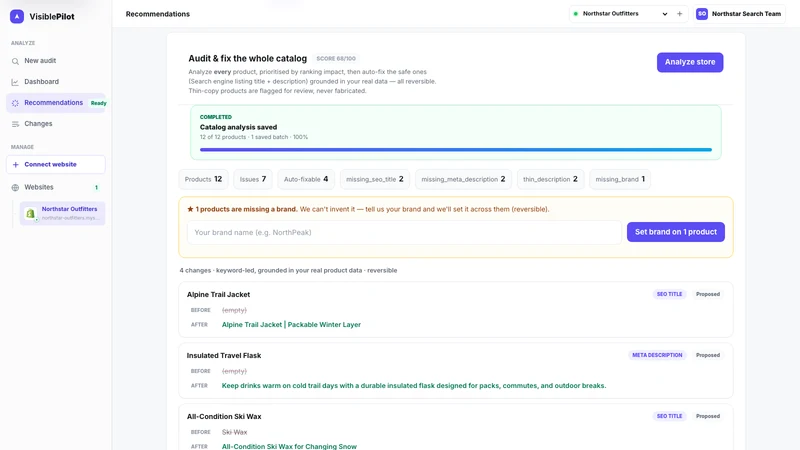The height and width of the screenshot is (450, 800).
Task: Click the Alpine Trail Jacket product title
Action: coord(218,294)
